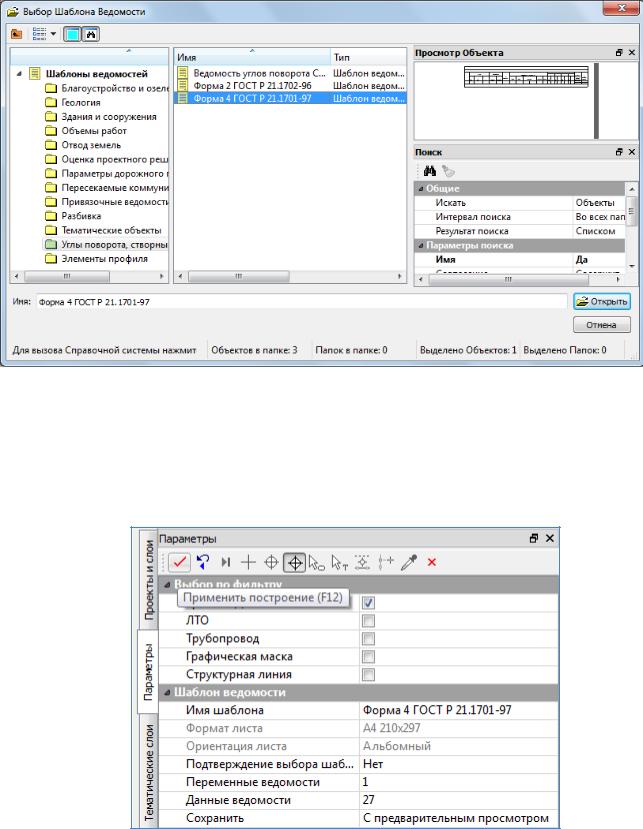Open the view mode list icon

click(x=39, y=34)
